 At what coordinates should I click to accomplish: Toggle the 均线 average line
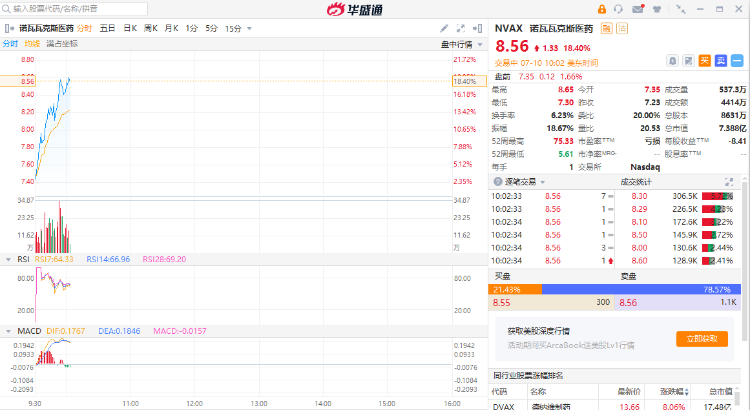[32, 44]
